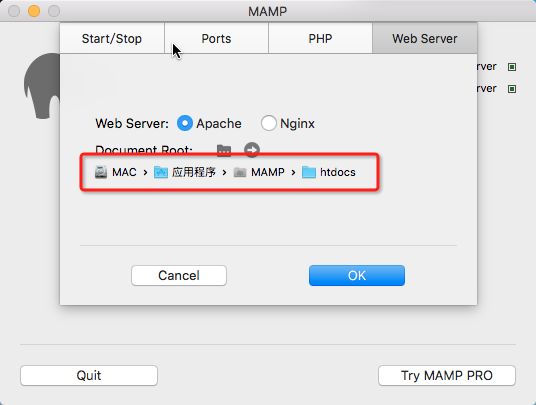Click the arrow reveal icon beside Document Root
536x405 pixels.
(252, 150)
